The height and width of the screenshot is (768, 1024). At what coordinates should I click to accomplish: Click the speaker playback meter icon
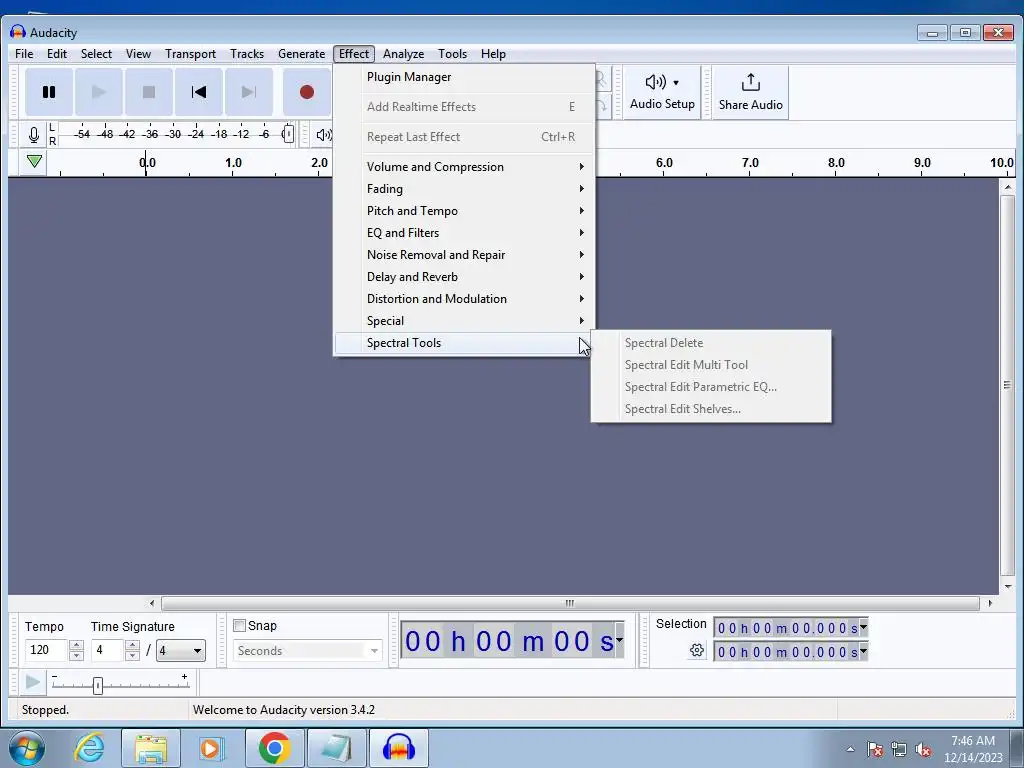[x=323, y=135]
